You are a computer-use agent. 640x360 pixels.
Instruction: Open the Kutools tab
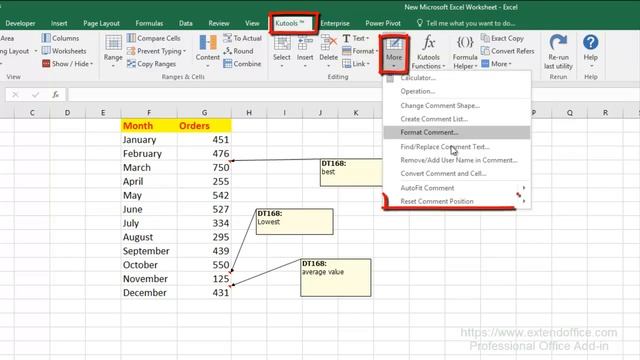289,23
